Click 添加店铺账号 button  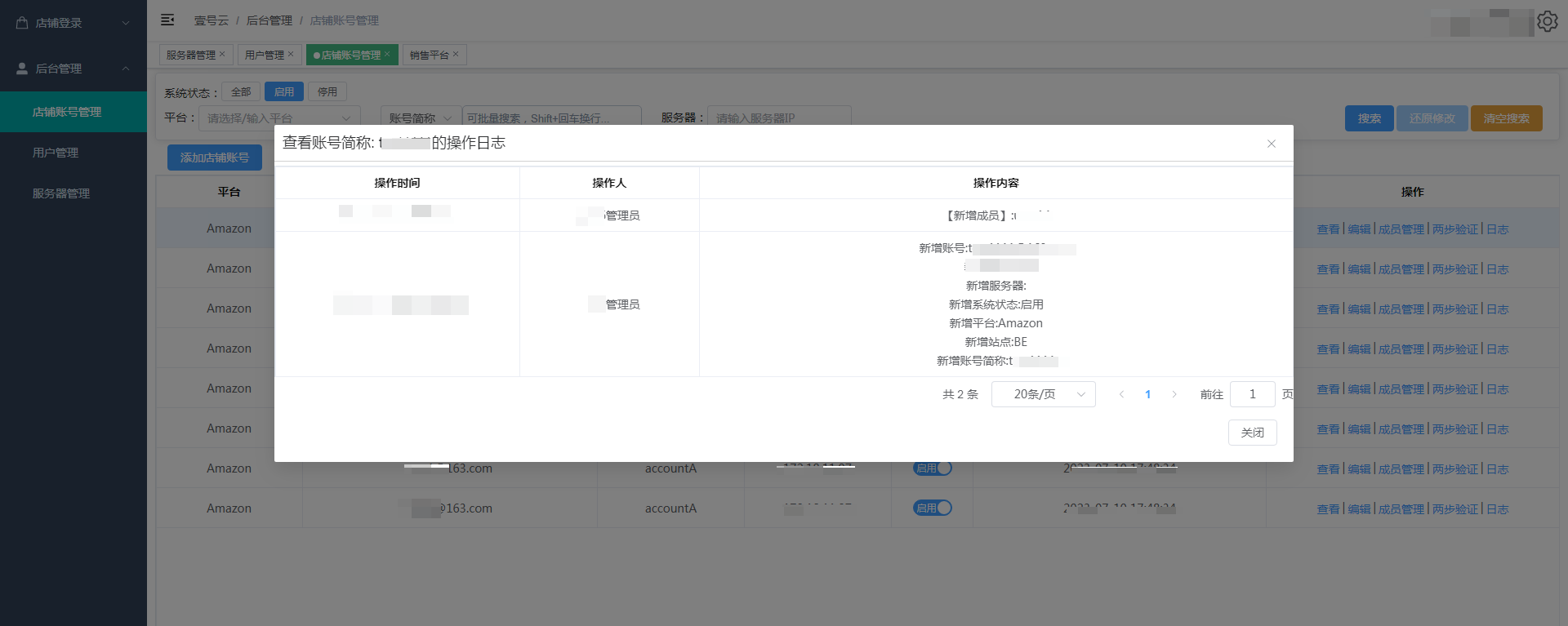[215, 158]
